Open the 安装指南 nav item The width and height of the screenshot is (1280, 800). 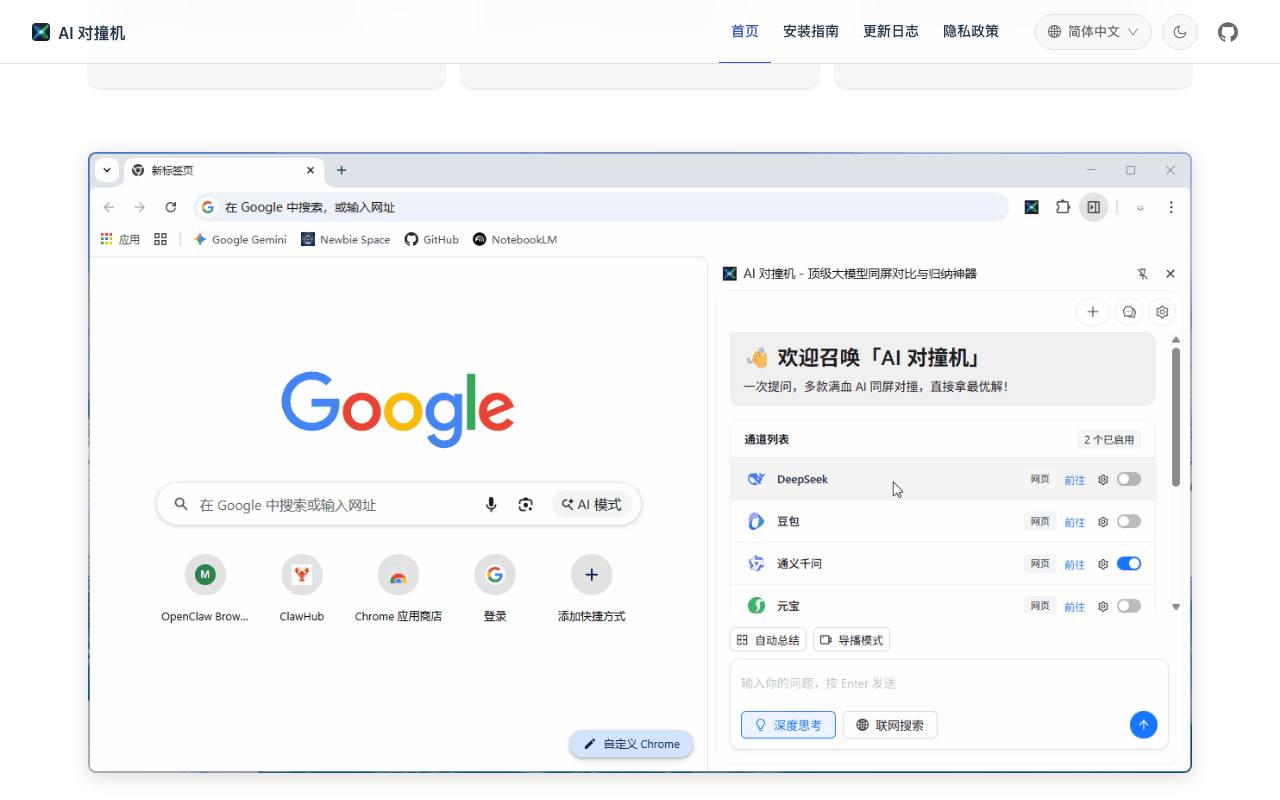[x=811, y=32]
